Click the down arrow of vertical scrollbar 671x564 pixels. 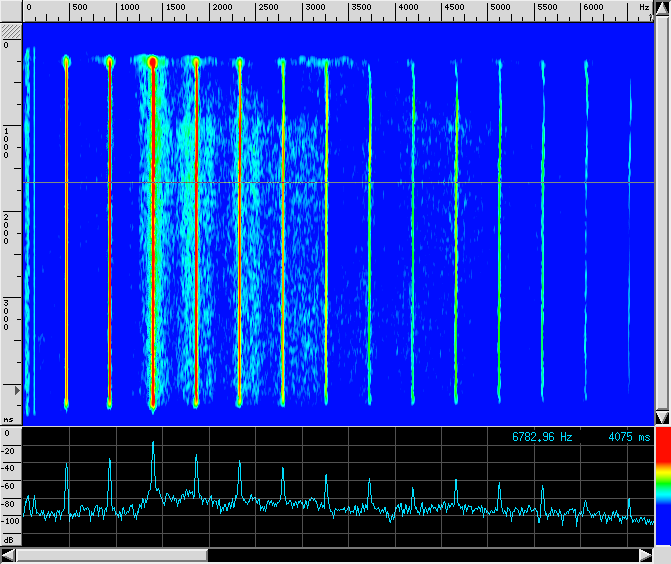click(x=661, y=416)
